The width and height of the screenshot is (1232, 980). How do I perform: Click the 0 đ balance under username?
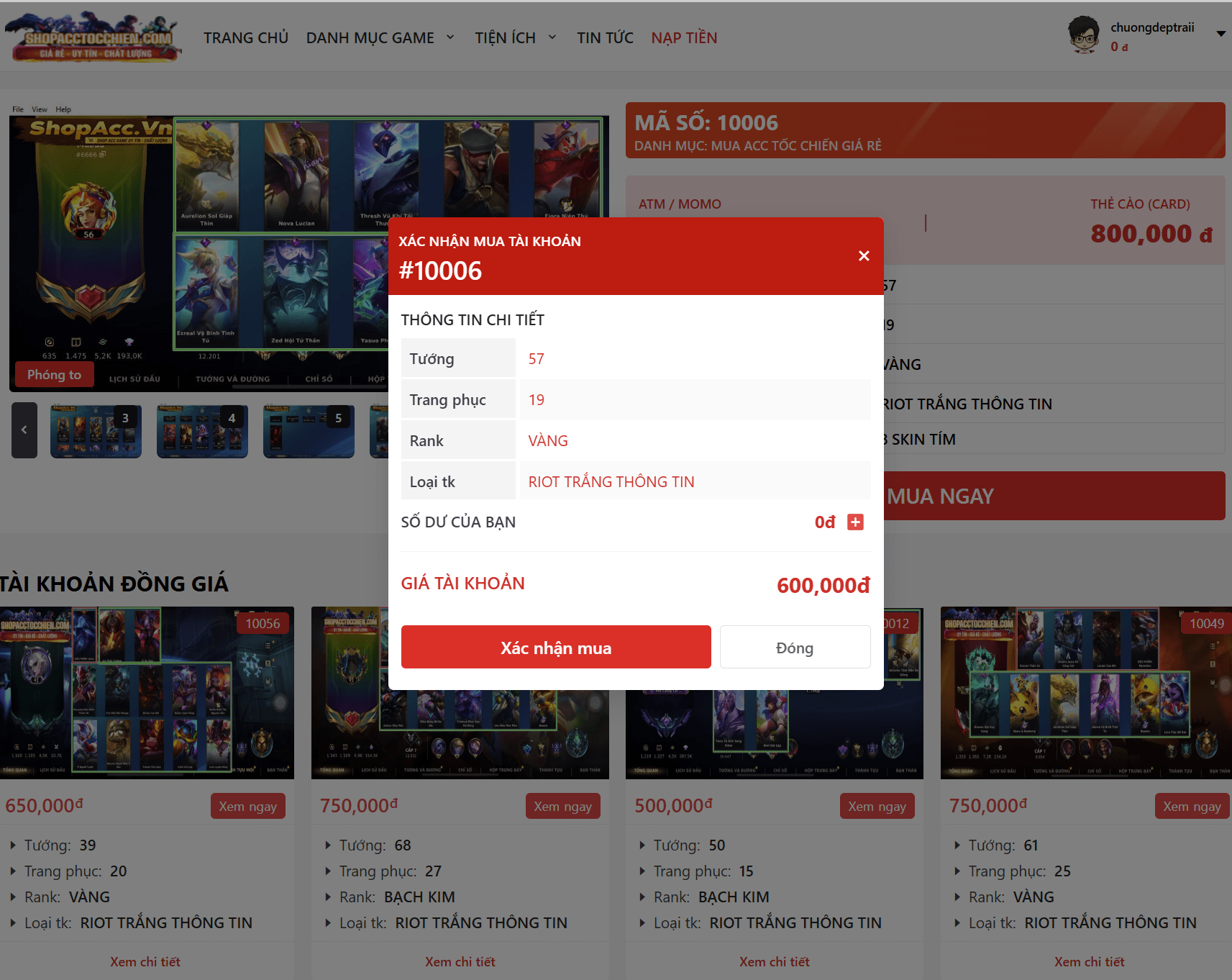tap(1119, 47)
